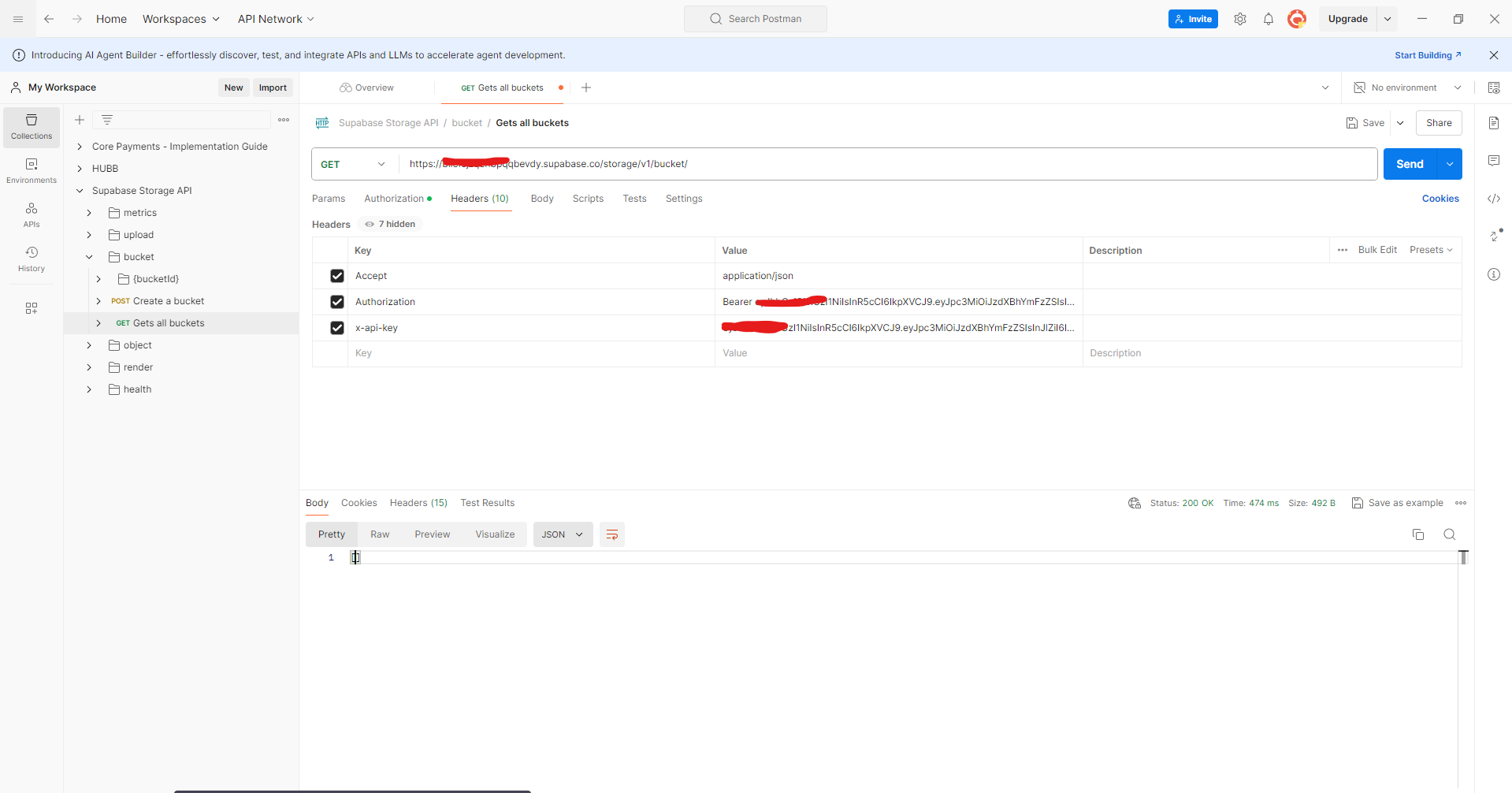Image resolution: width=1512 pixels, height=793 pixels.
Task: Click the Share button
Action: (1439, 123)
